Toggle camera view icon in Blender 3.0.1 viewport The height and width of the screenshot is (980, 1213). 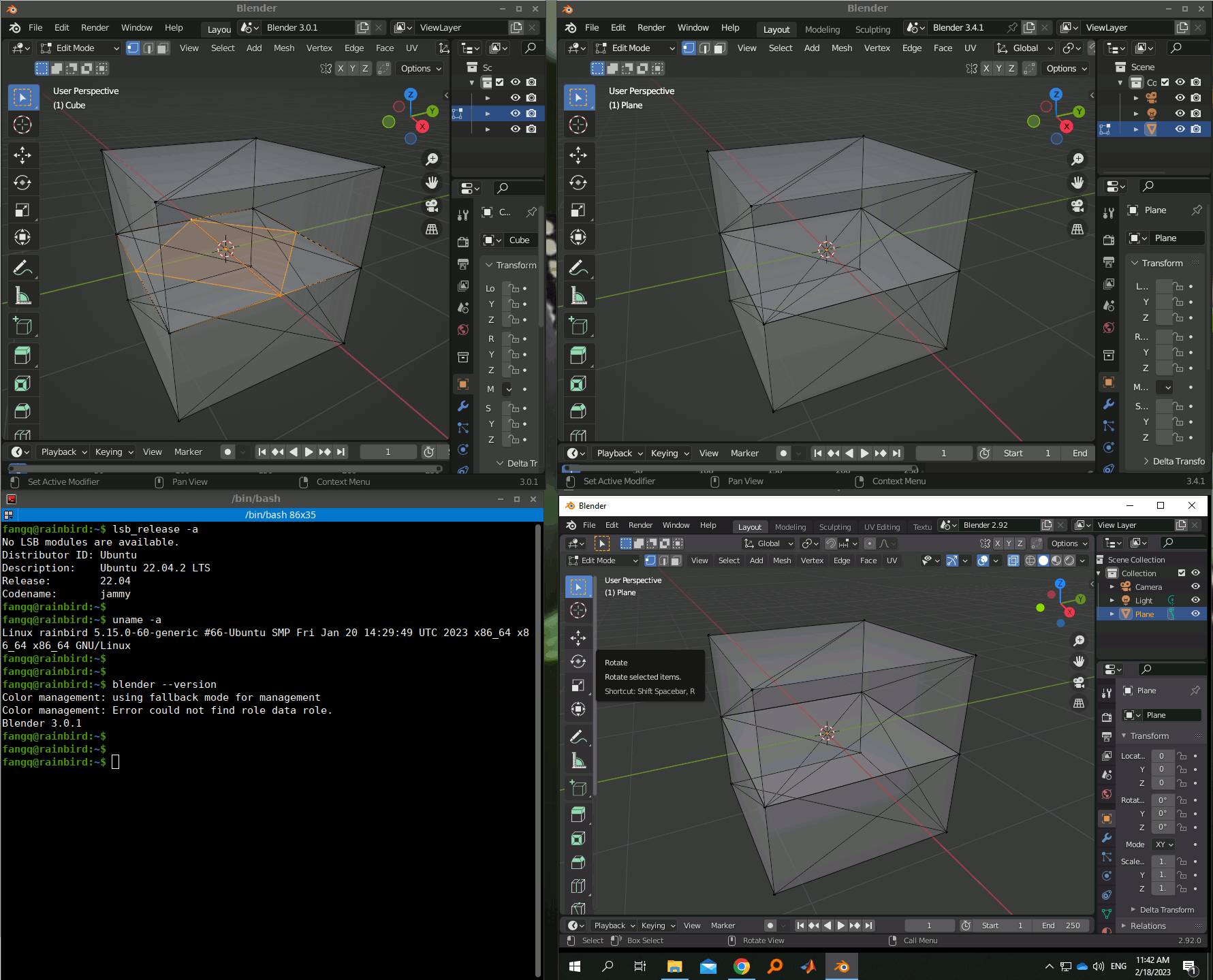[x=432, y=206]
